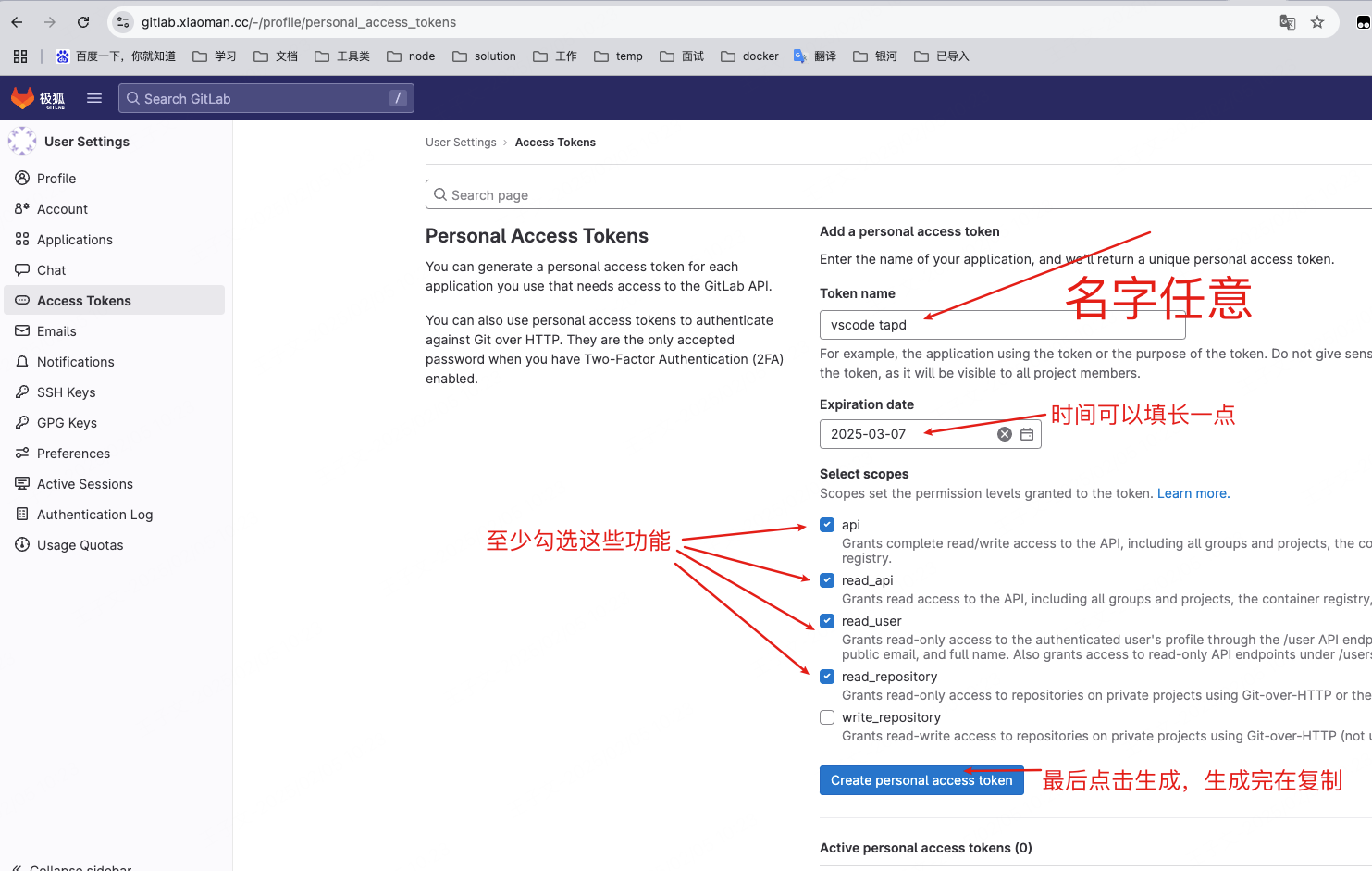Click the User Settings avatar icon

pos(22,141)
